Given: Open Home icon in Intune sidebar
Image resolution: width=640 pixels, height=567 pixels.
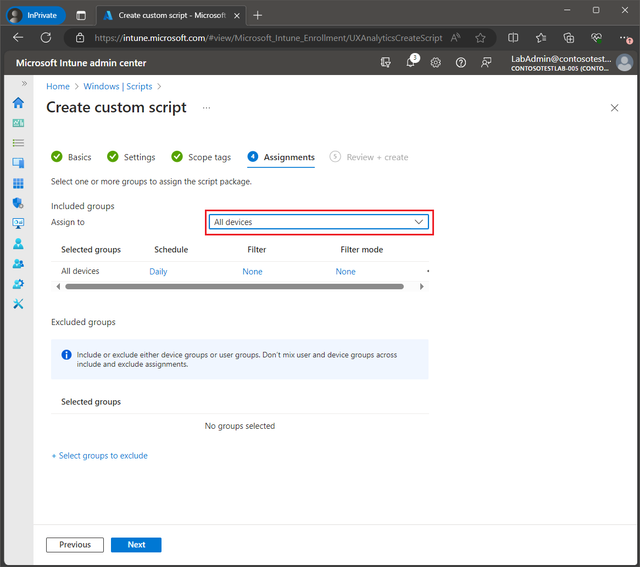Looking at the screenshot, I should click(18, 102).
